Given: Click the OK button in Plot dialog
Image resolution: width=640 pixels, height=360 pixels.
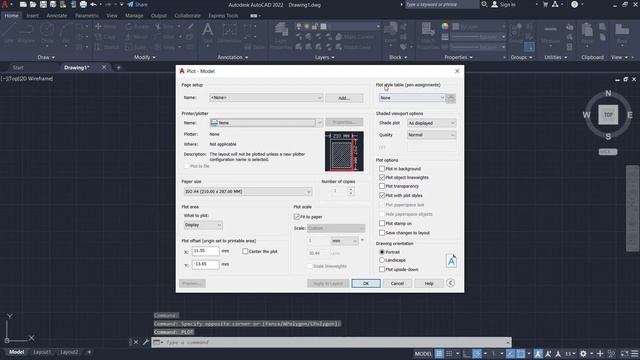Looking at the screenshot, I should point(366,283).
